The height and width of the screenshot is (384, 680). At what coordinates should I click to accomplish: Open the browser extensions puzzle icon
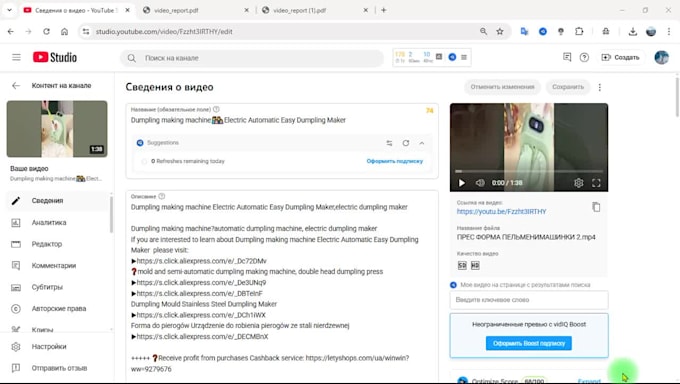pos(579,31)
